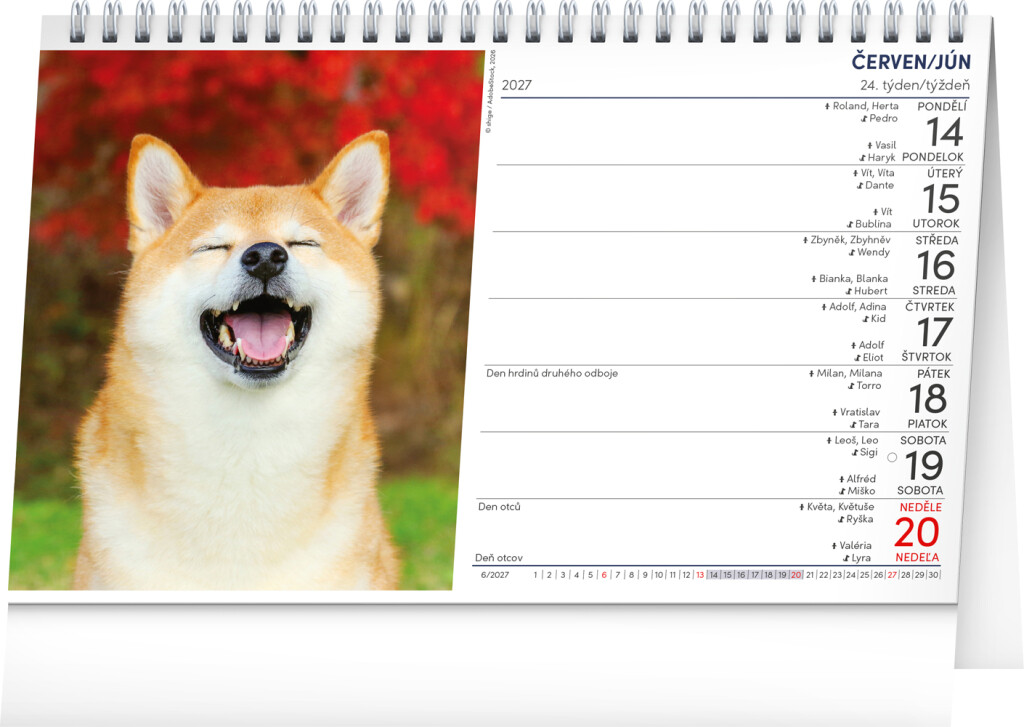Click the 2027 year label
Screen dimensions: 1024x727
517,85
